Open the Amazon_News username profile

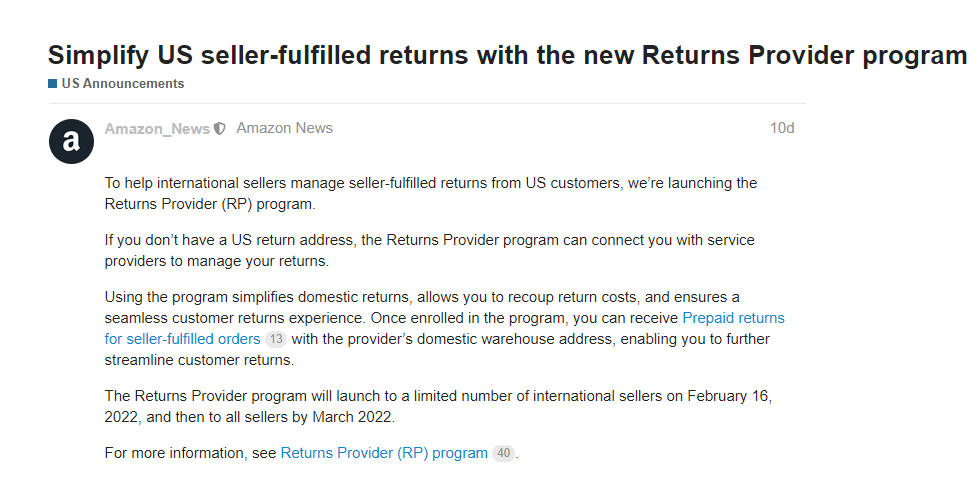click(157, 129)
